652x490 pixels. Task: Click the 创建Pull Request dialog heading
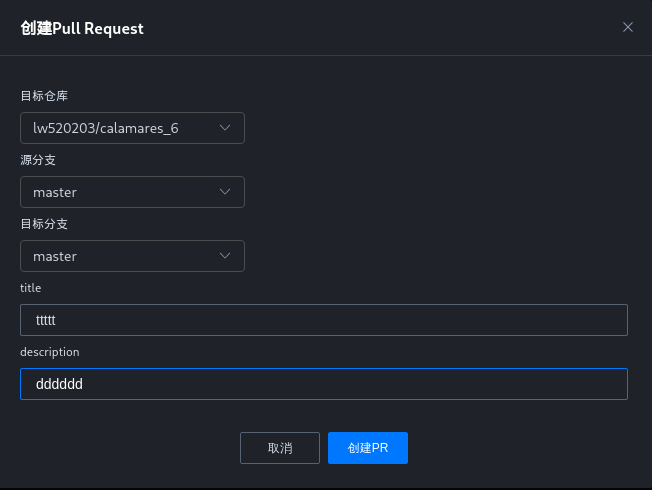pyautogui.click(x=82, y=28)
